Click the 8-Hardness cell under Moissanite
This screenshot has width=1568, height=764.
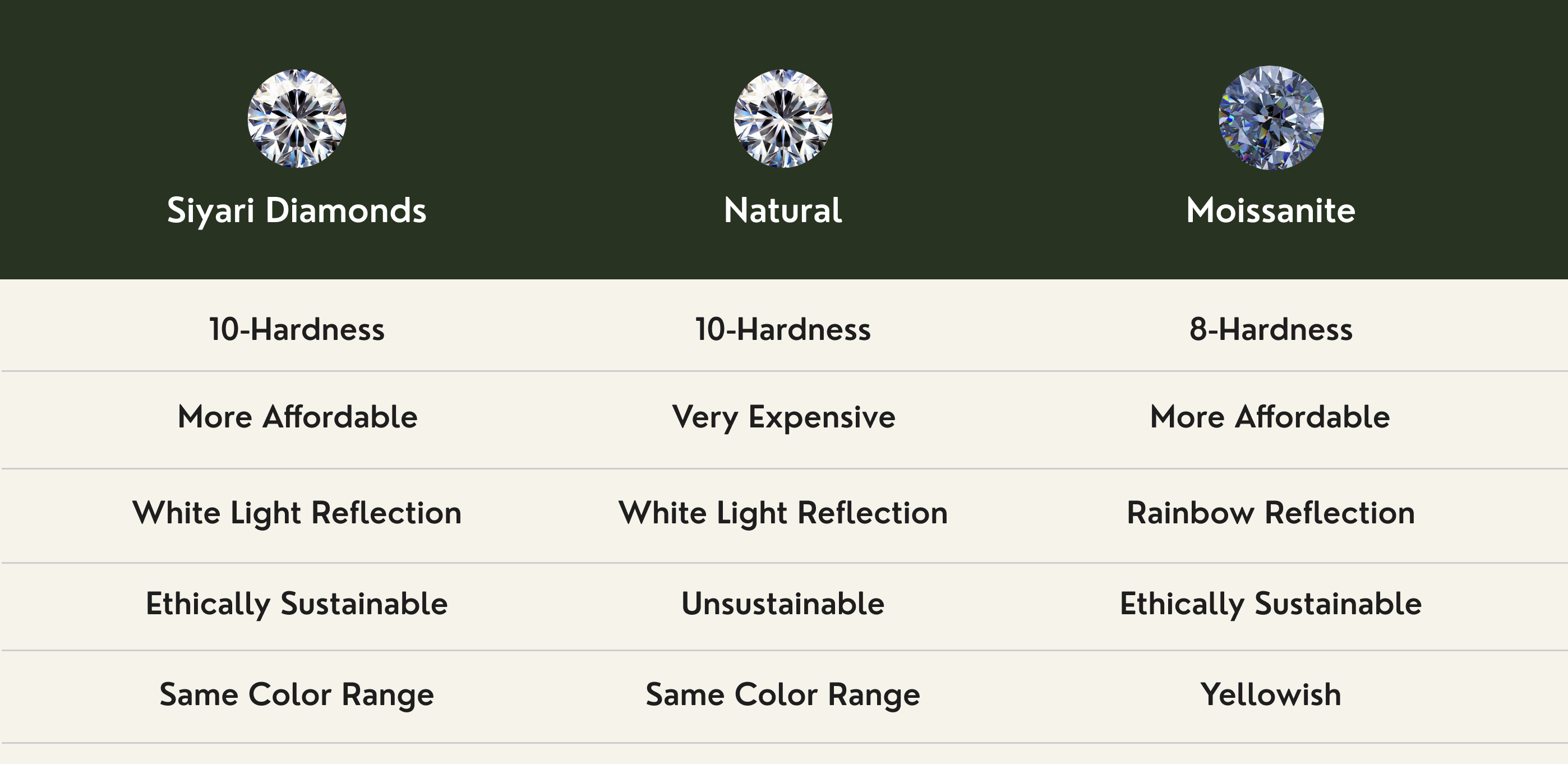click(1271, 329)
